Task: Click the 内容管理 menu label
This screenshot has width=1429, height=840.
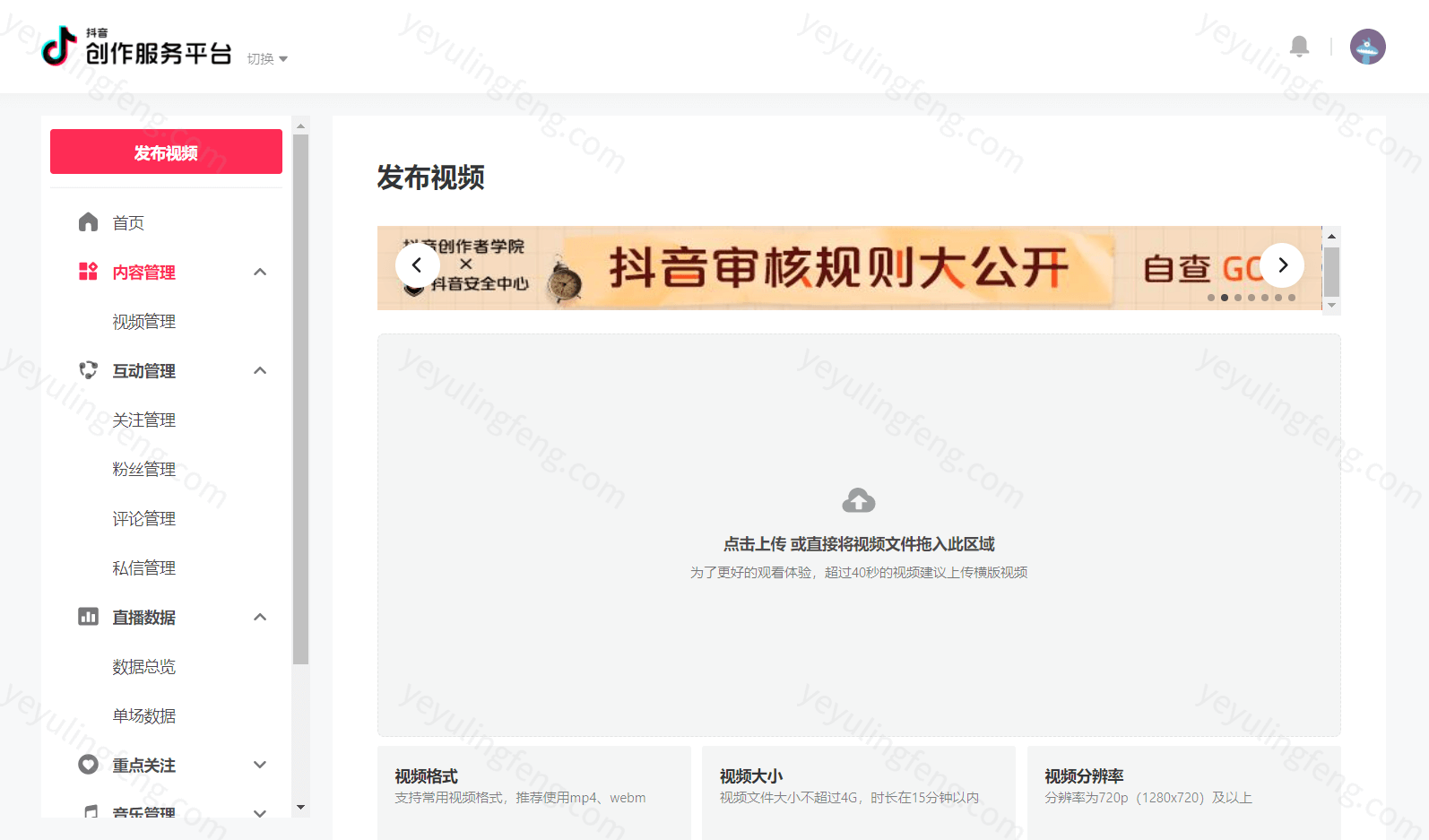Action: [x=144, y=272]
